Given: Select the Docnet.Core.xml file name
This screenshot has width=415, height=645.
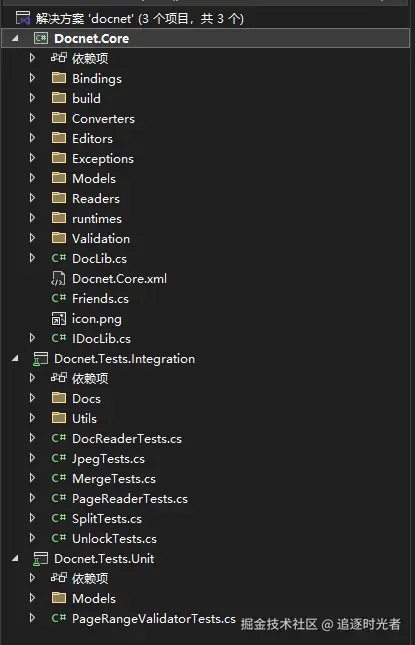Looking at the screenshot, I should [119, 278].
